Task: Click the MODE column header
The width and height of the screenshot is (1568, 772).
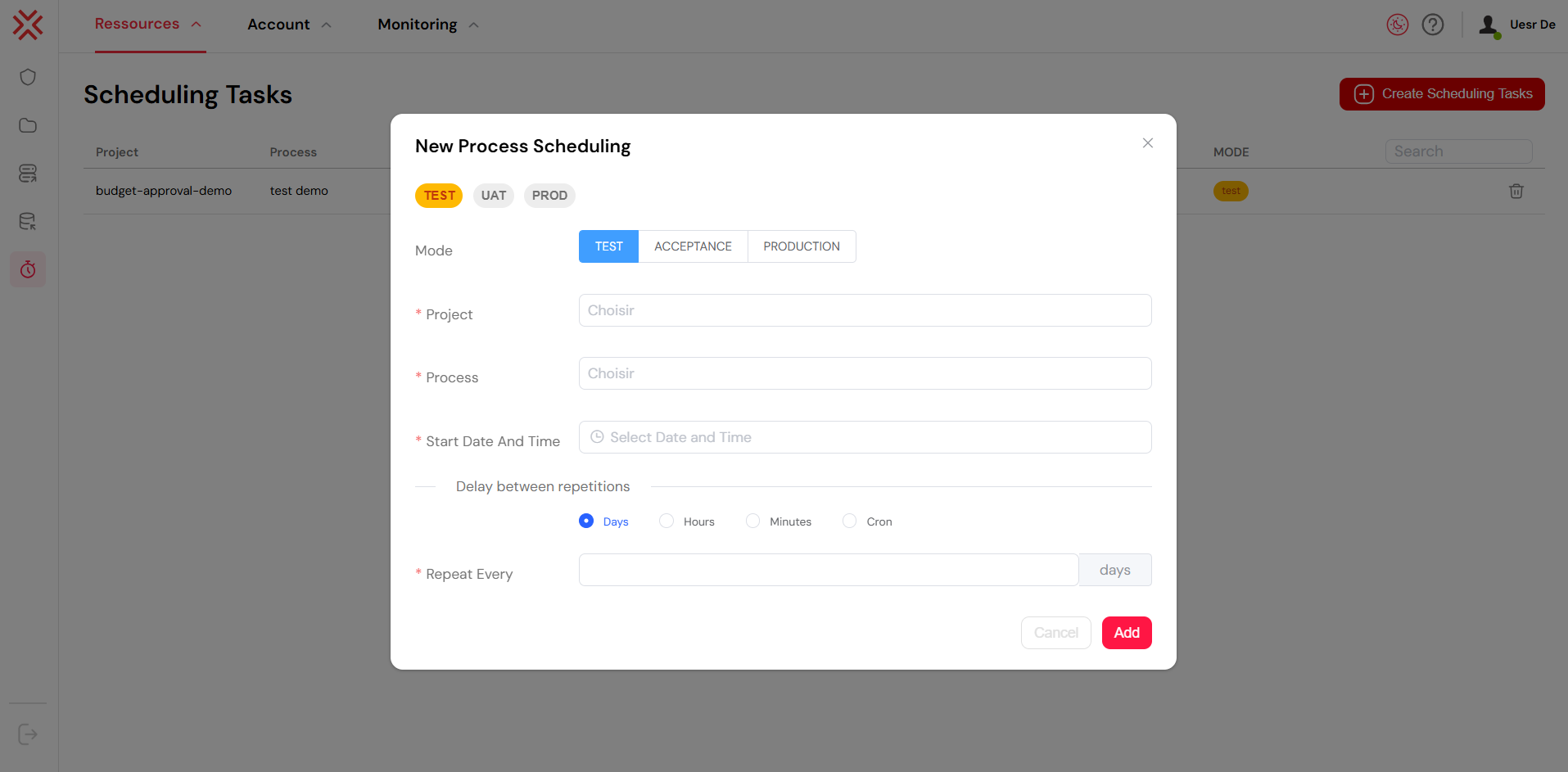Action: (1231, 152)
